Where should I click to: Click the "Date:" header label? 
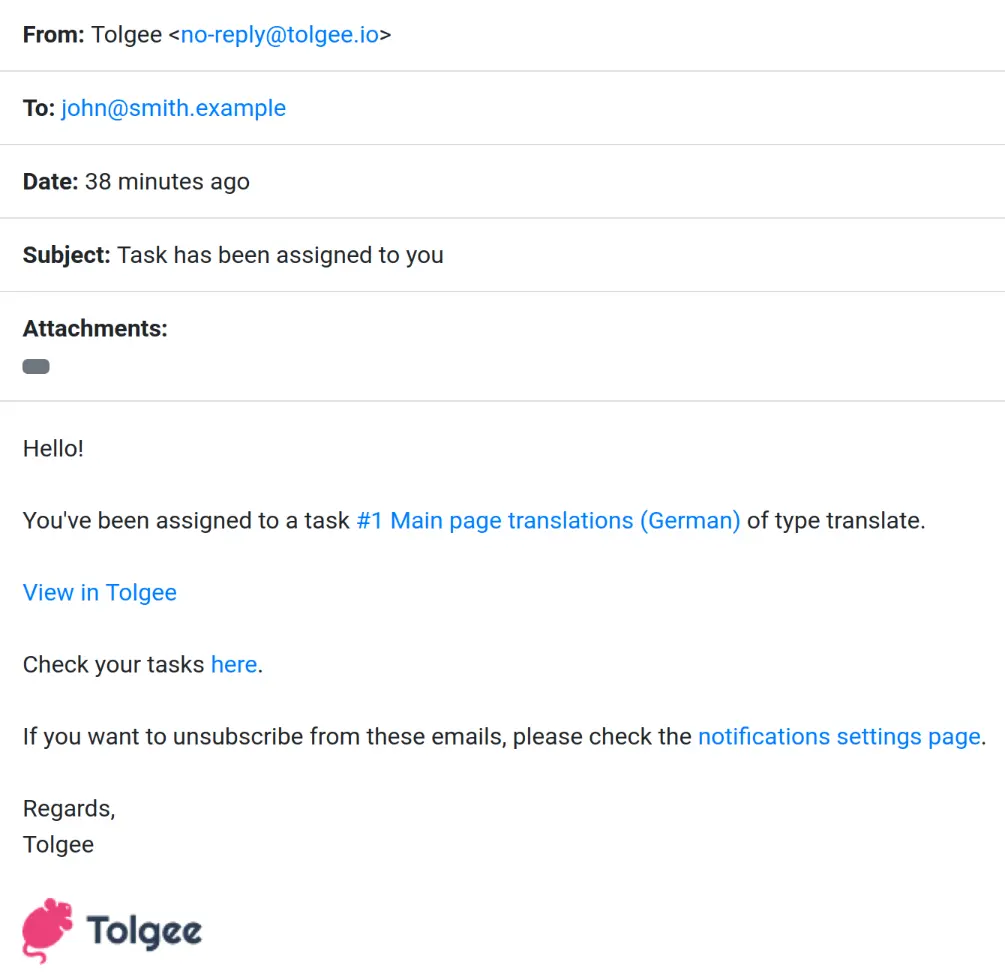pyautogui.click(x=50, y=181)
